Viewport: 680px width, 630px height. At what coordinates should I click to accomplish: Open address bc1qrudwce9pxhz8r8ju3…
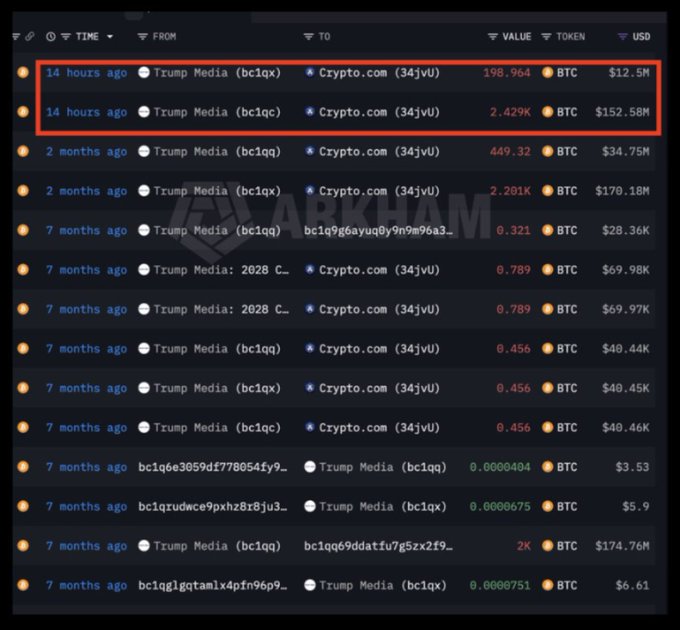point(212,507)
